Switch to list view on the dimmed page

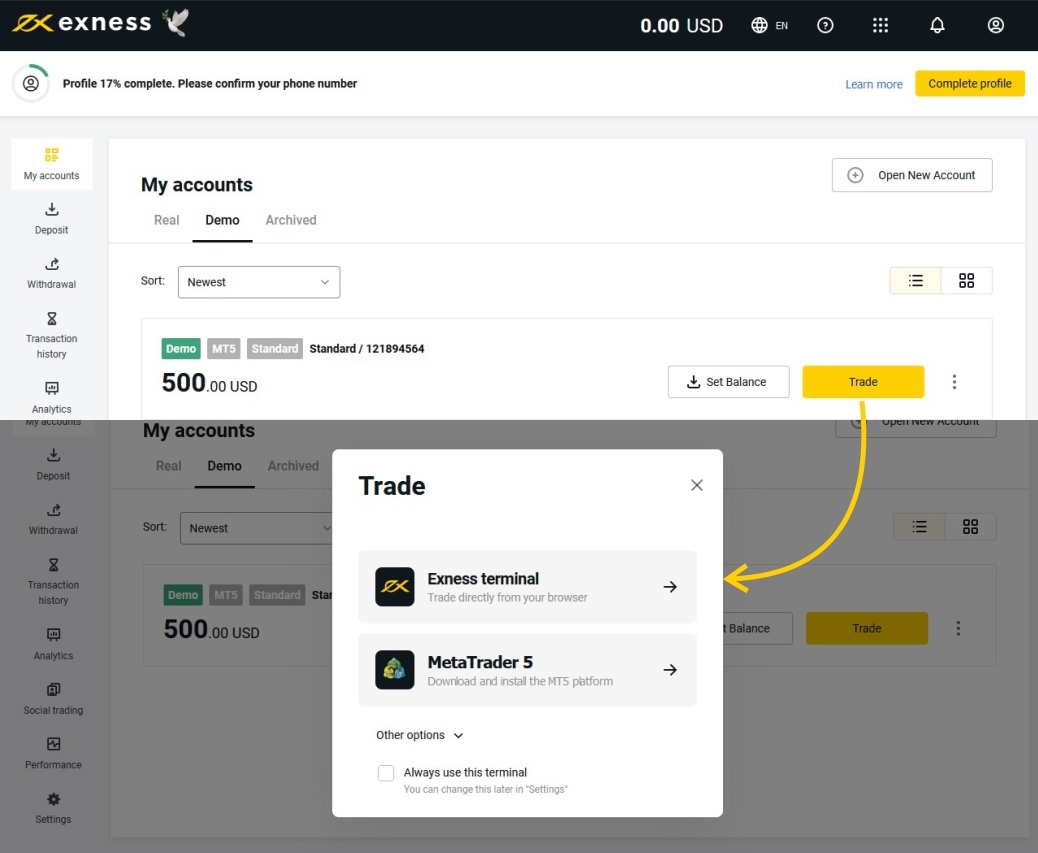(919, 527)
